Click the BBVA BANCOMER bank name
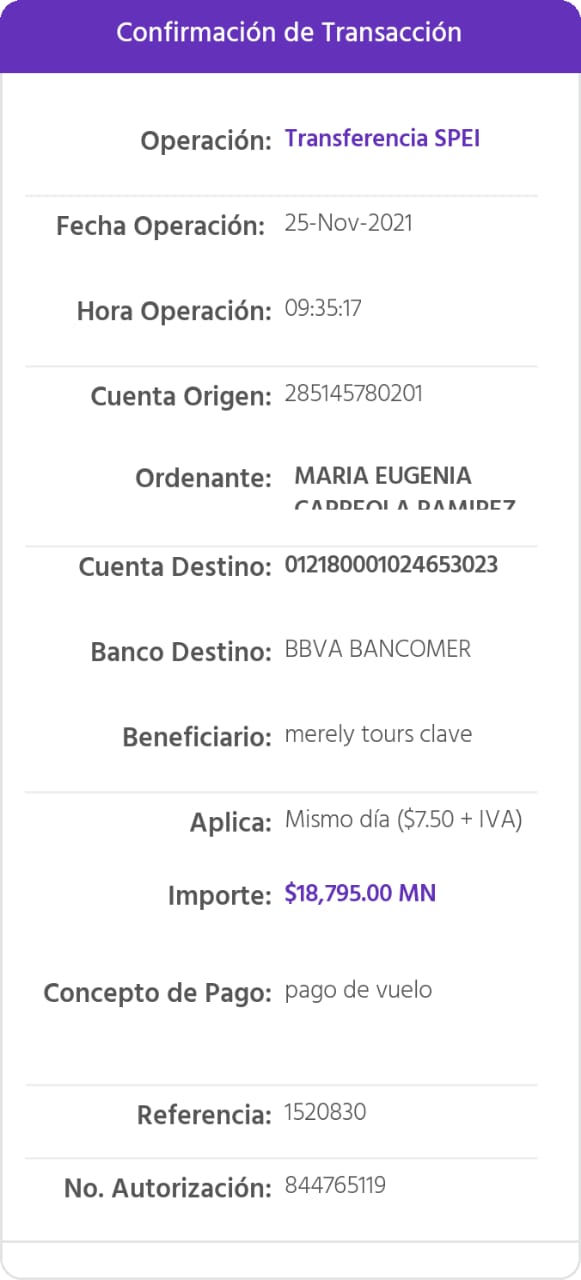 pyautogui.click(x=378, y=649)
